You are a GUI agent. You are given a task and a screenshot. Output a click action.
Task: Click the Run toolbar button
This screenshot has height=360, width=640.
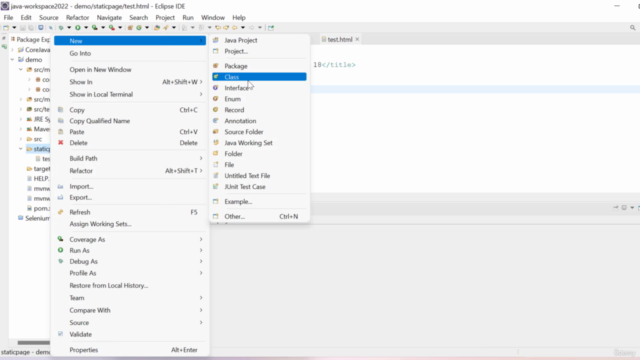(78, 28)
